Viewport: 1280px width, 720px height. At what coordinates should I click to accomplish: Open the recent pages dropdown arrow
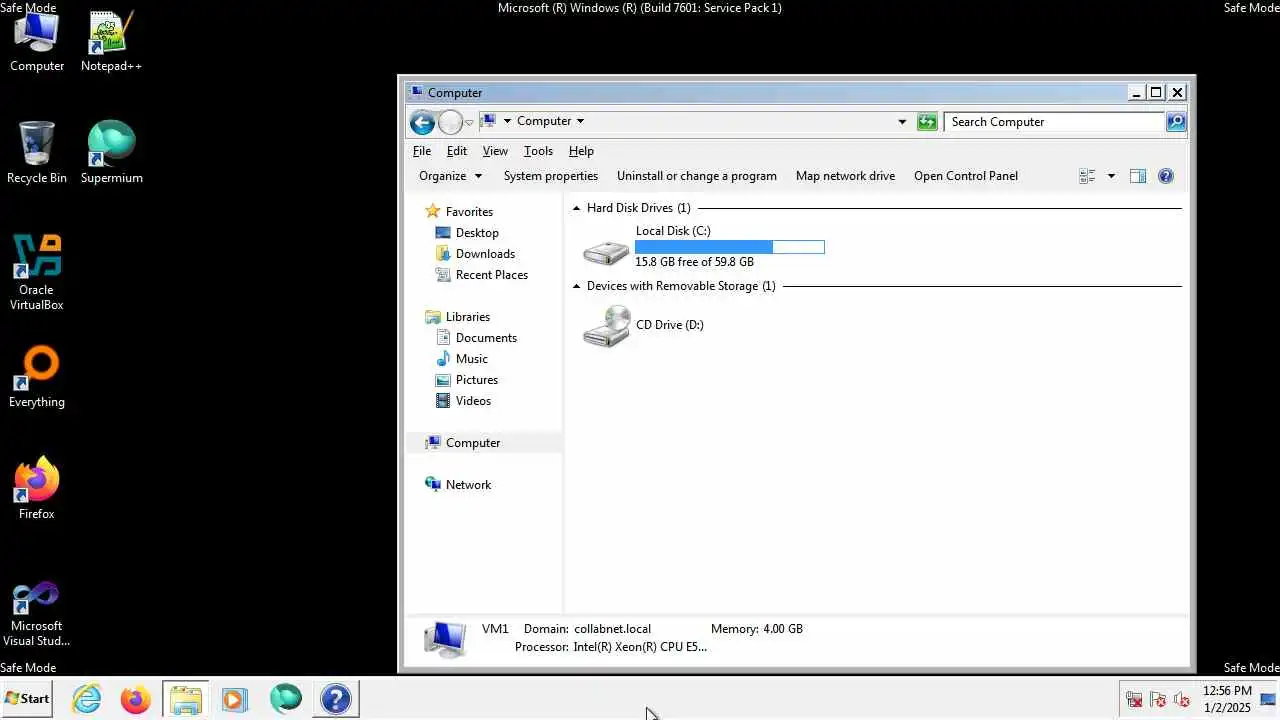click(x=469, y=123)
